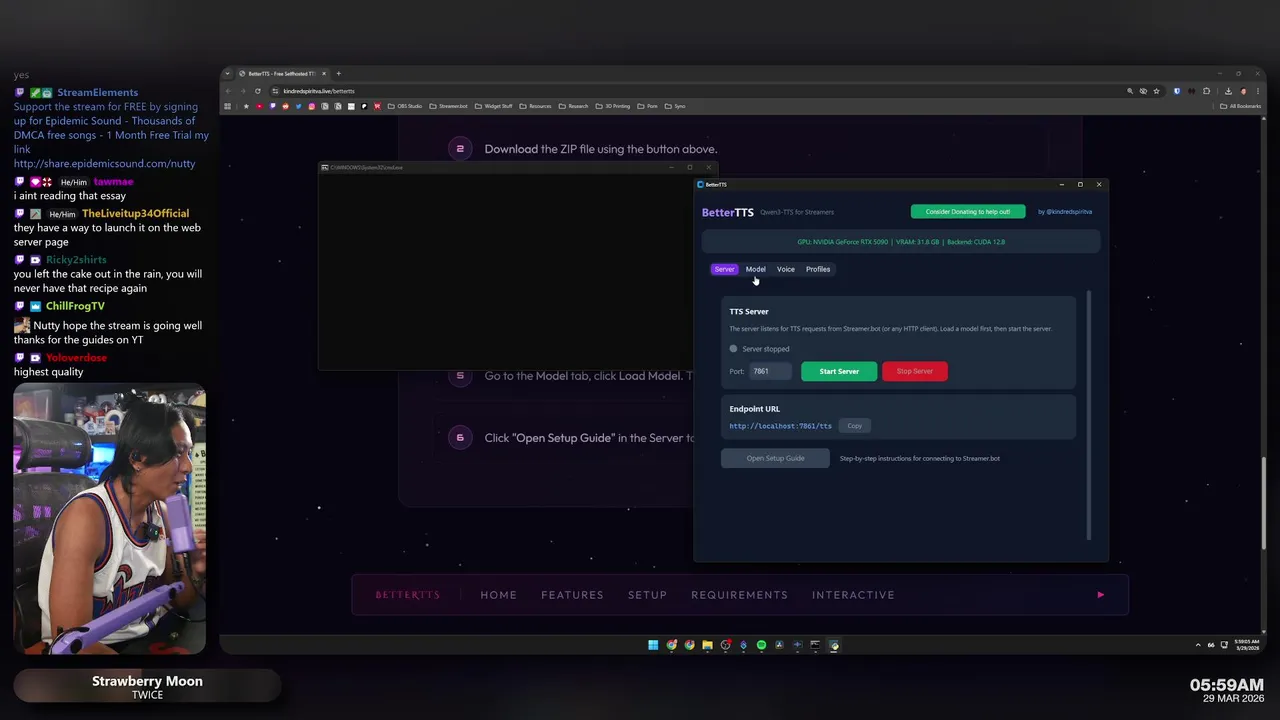Click the BETTERTTS logo in the nav bar

407,595
